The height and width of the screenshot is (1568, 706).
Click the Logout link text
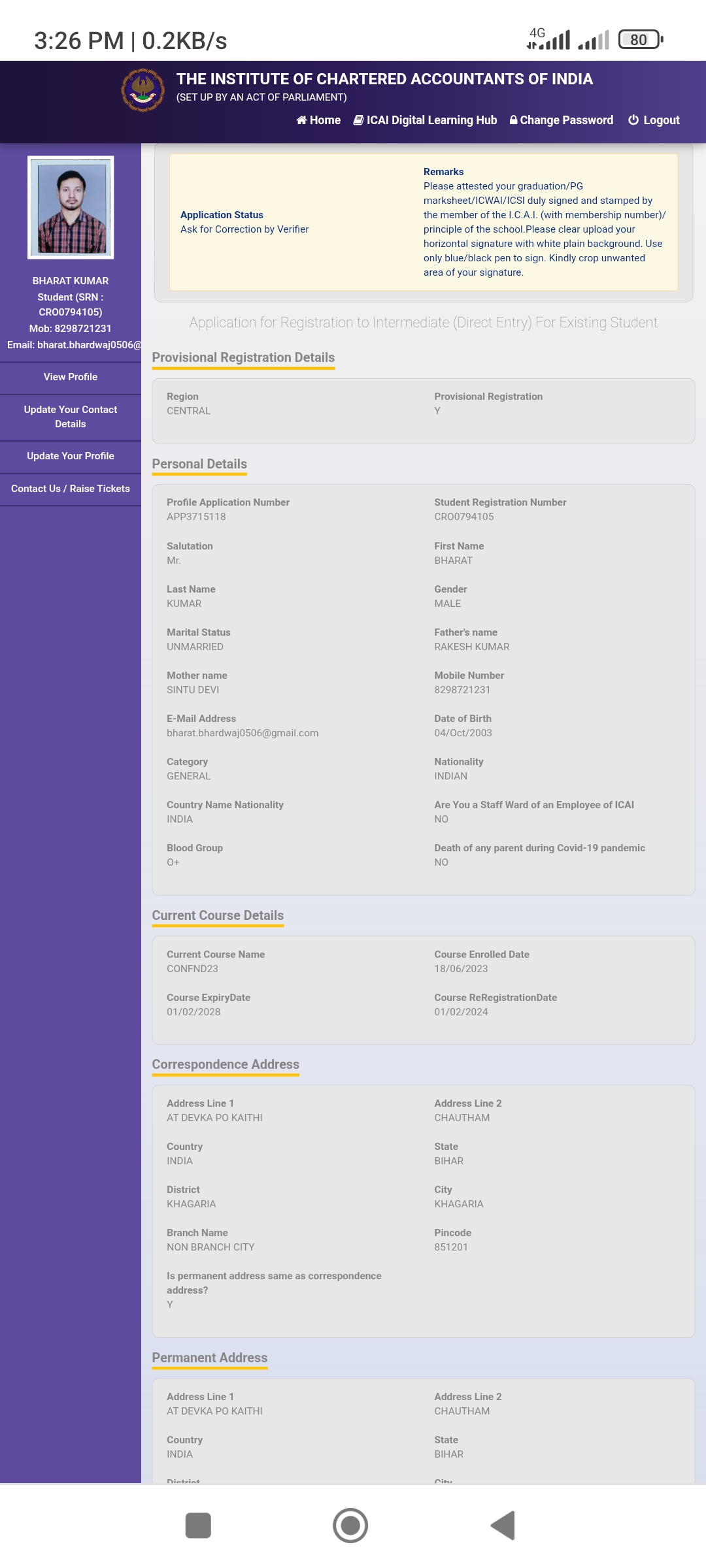click(x=661, y=120)
